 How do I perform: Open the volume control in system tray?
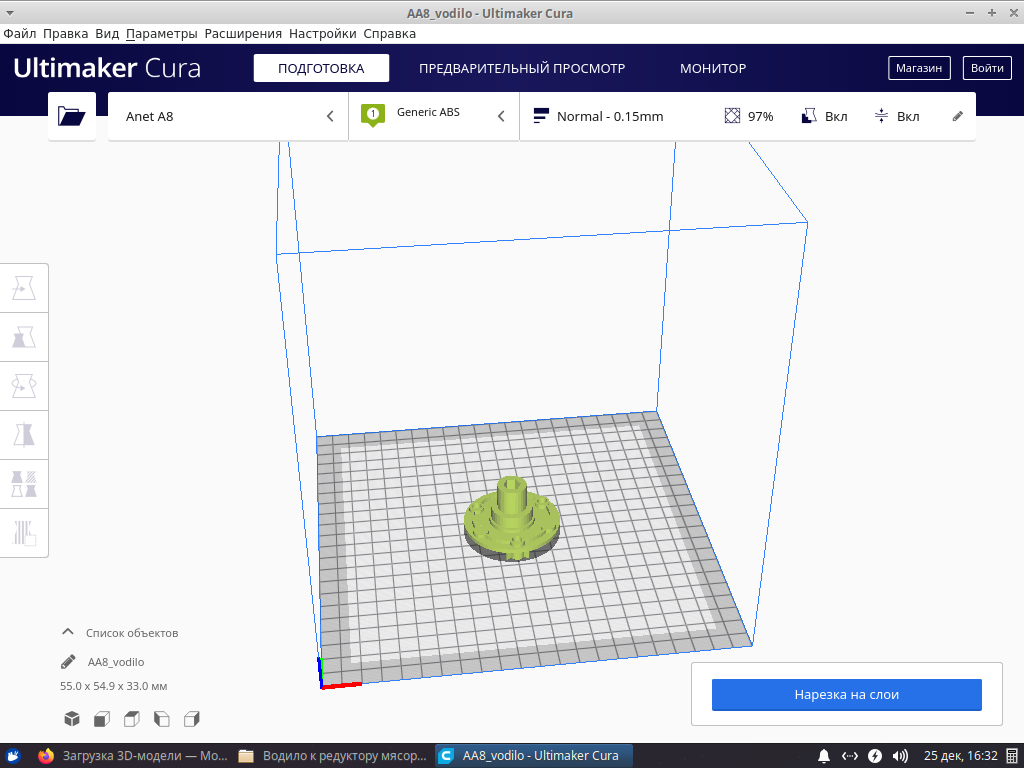[900, 756]
